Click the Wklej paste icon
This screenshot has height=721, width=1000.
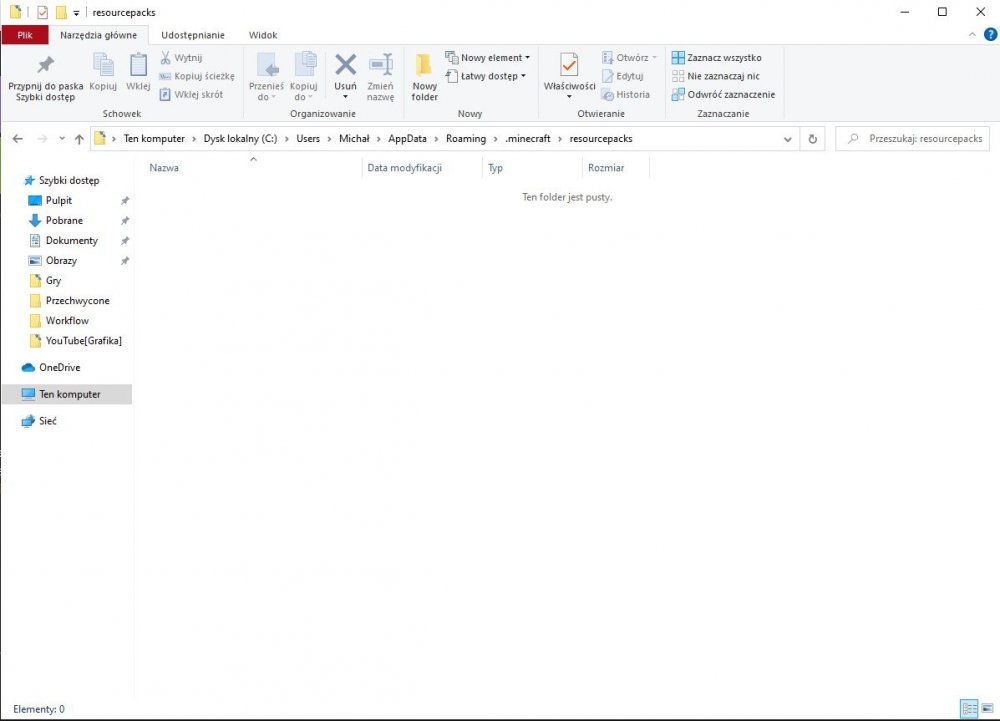coord(138,67)
